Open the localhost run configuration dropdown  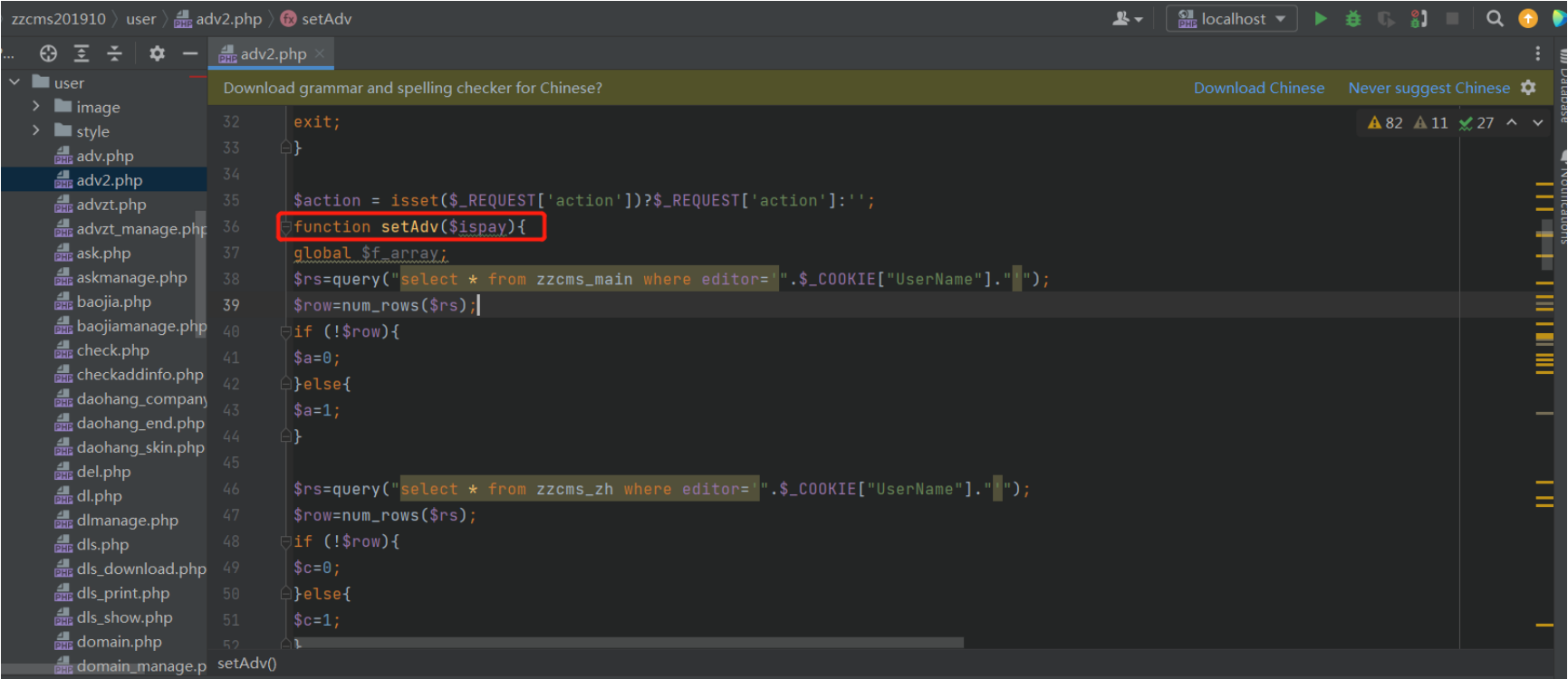(x=1232, y=19)
